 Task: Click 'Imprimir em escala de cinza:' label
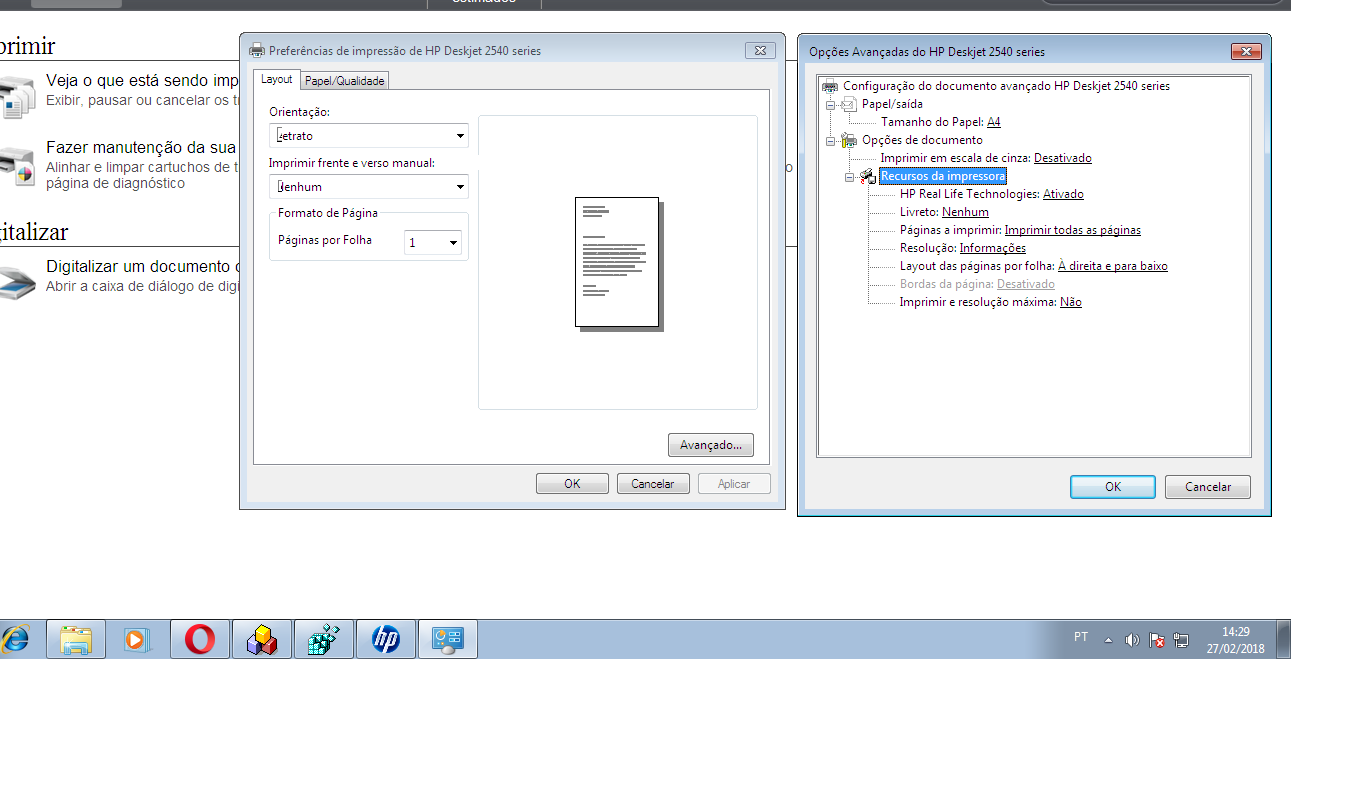(x=956, y=158)
